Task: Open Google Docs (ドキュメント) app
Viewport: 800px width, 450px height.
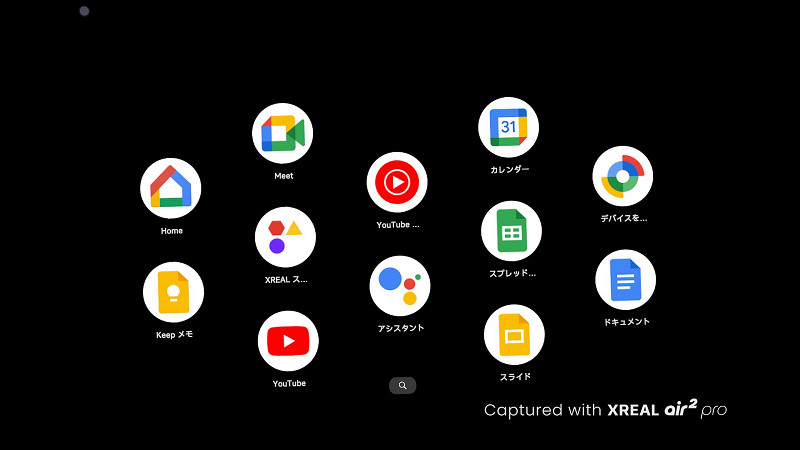Action: (x=626, y=280)
